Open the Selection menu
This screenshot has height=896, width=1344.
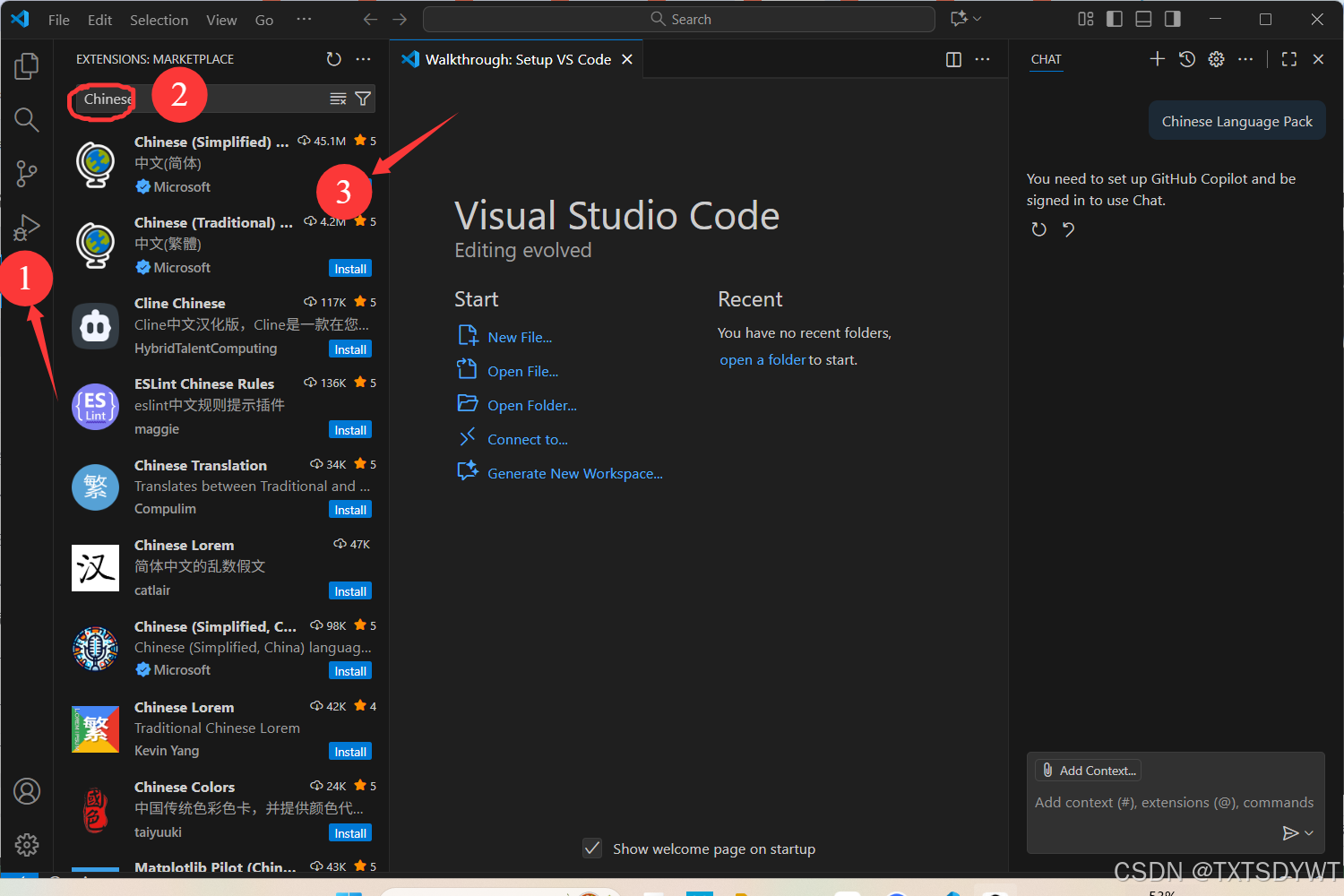click(159, 20)
